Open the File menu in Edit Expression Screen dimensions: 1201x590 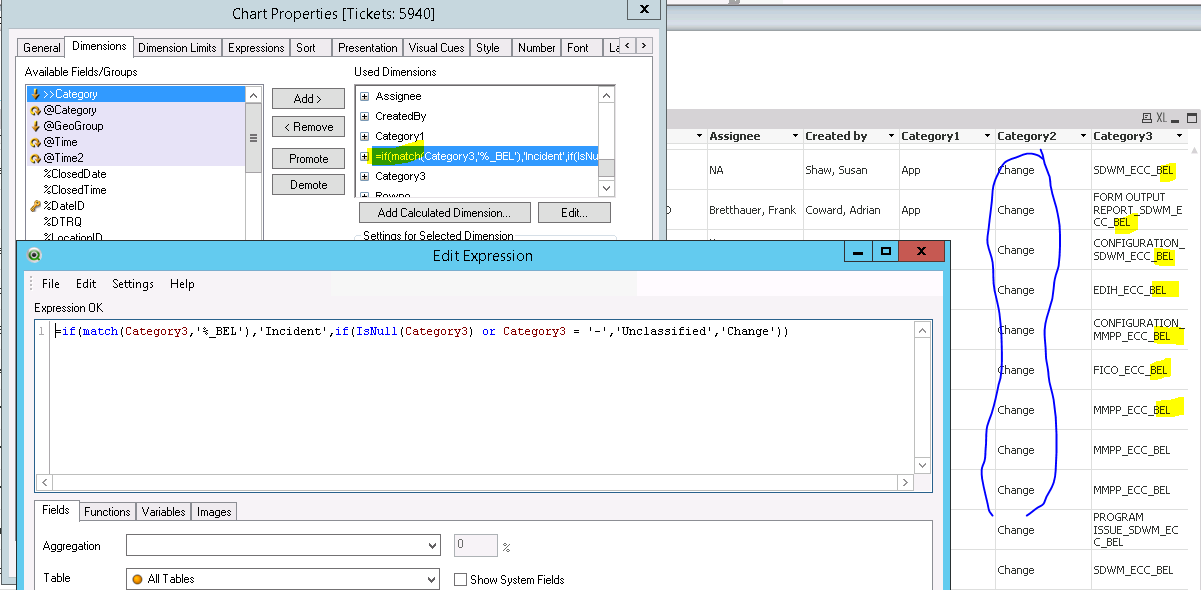click(51, 284)
